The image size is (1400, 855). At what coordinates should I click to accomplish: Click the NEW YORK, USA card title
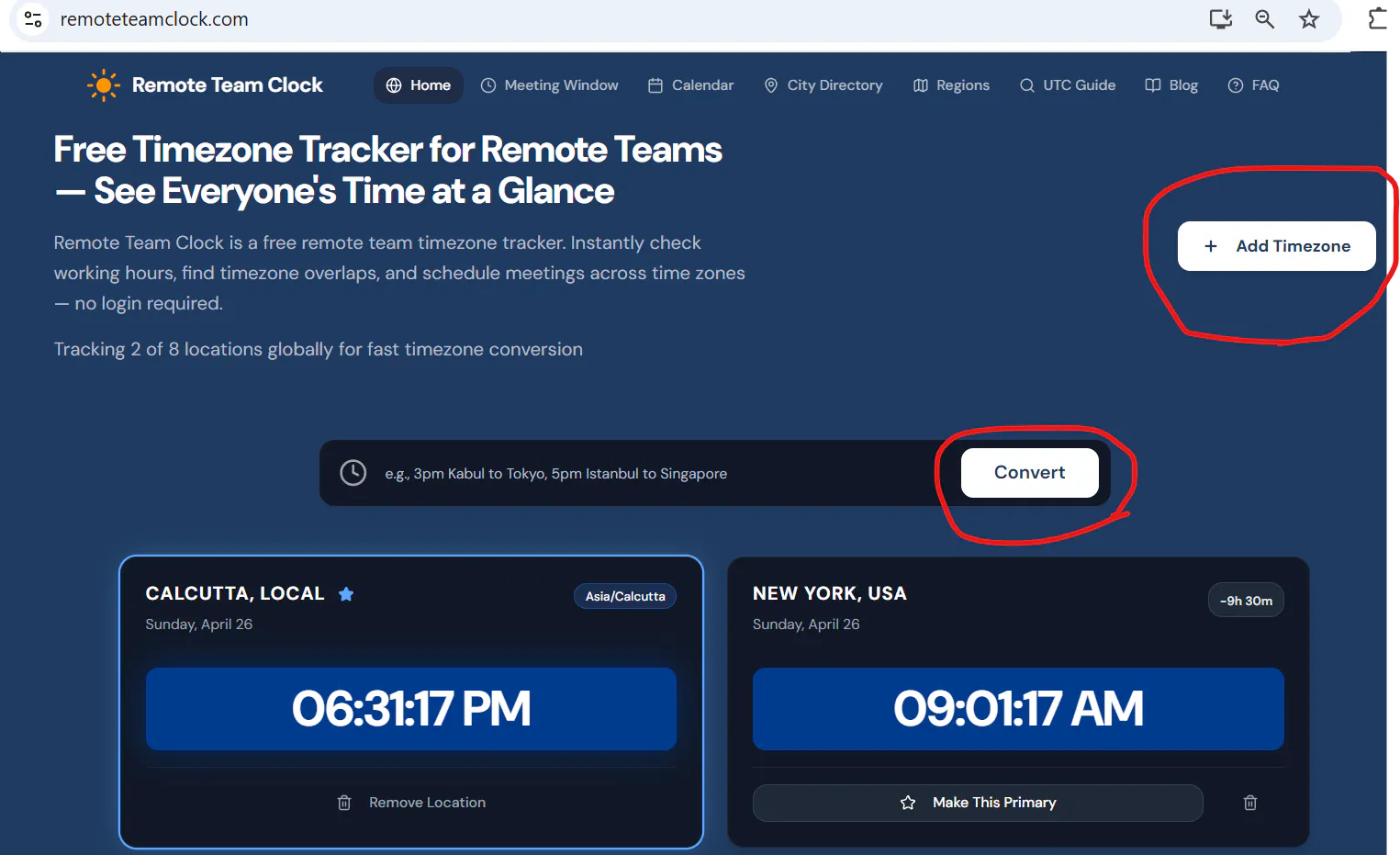(x=830, y=594)
